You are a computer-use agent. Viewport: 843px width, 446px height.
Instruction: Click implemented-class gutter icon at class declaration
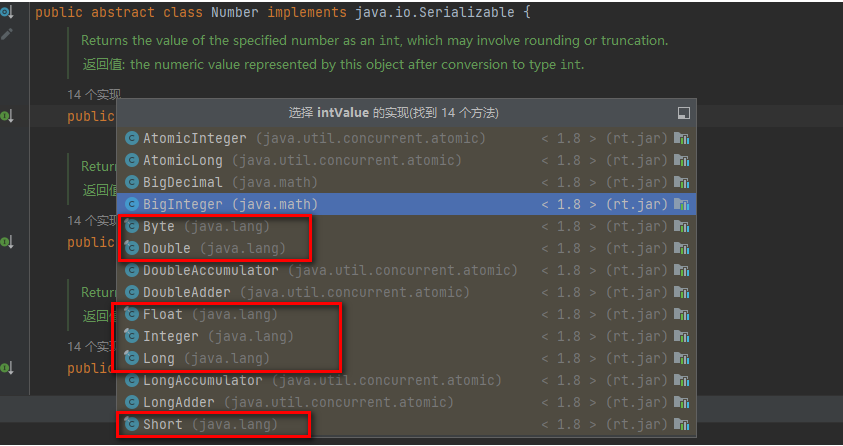pos(8,12)
